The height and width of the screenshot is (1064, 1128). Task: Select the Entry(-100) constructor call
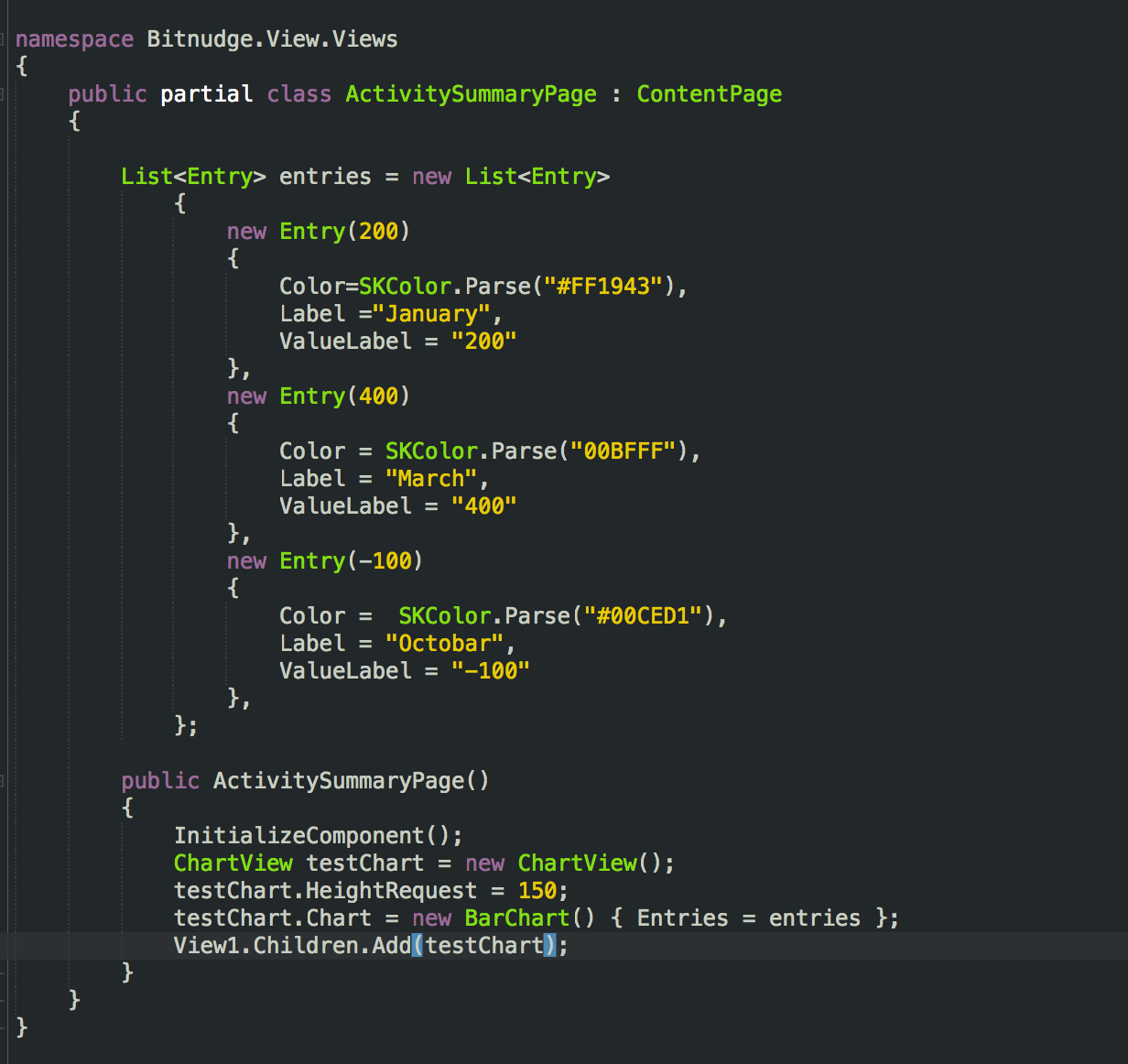pyautogui.click(x=350, y=560)
